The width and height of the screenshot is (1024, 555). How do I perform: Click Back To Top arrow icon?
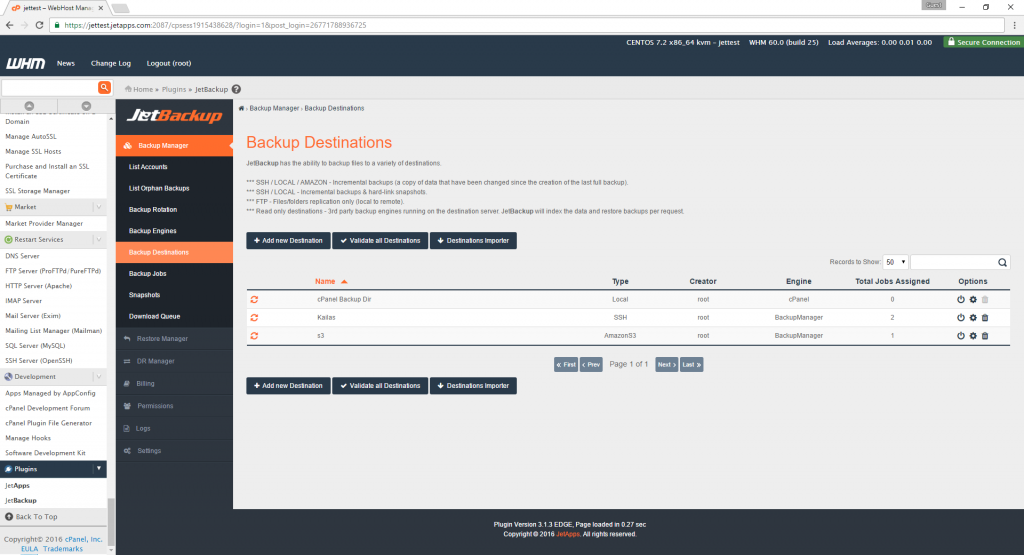point(9,516)
